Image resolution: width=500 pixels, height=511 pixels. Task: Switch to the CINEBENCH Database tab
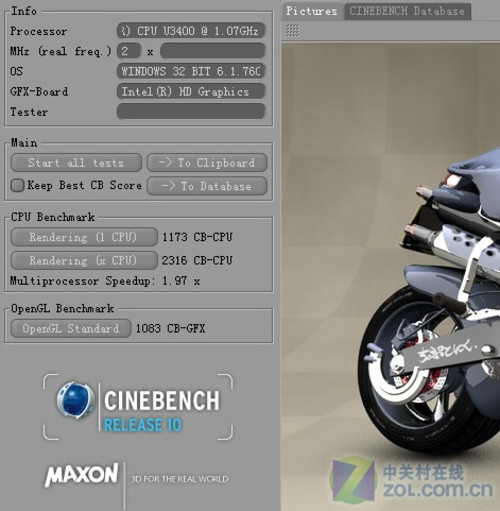tap(407, 11)
